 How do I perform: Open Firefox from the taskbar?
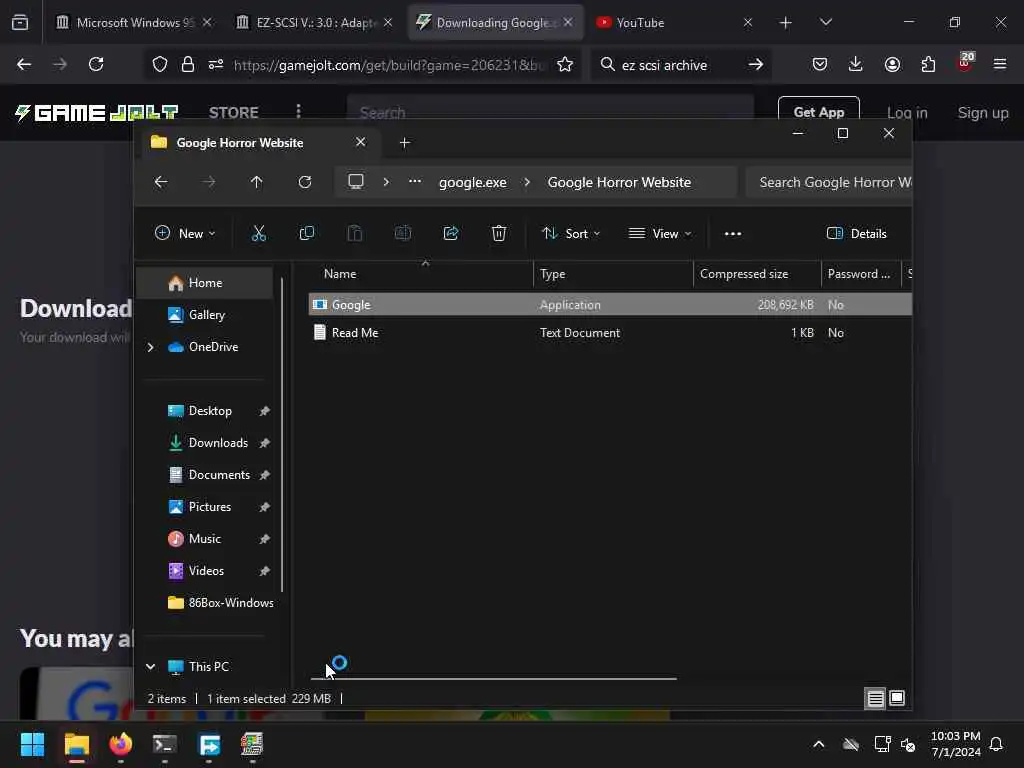pos(120,744)
